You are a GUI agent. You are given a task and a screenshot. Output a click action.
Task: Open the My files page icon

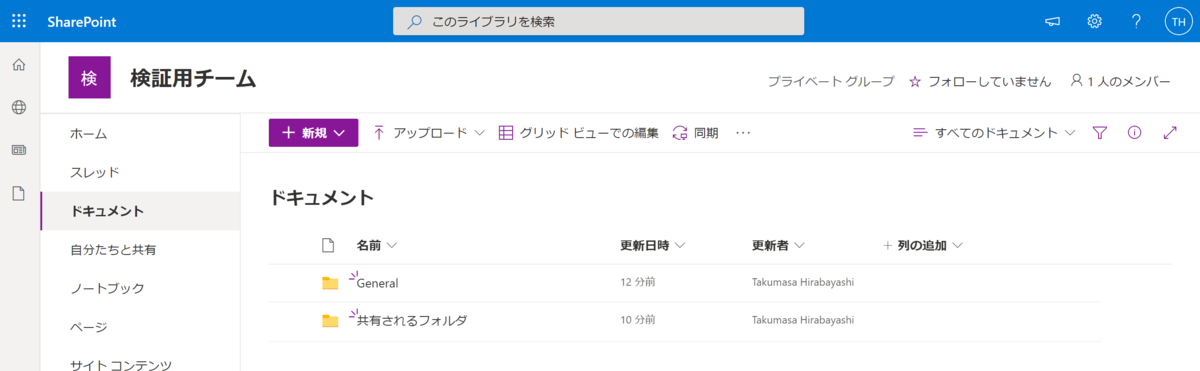coord(19,193)
